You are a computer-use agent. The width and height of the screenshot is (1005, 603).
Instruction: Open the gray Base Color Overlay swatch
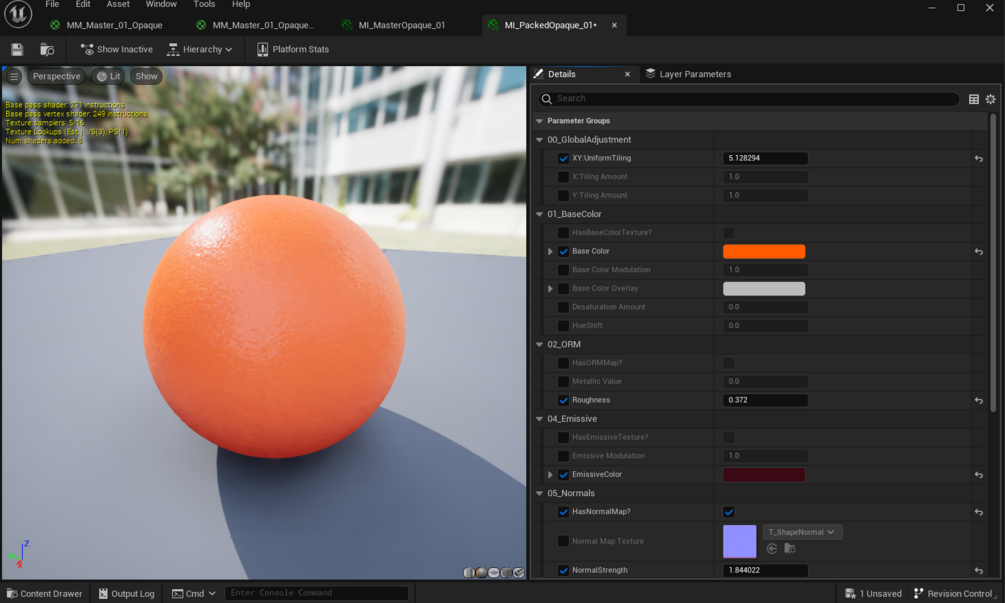point(764,288)
